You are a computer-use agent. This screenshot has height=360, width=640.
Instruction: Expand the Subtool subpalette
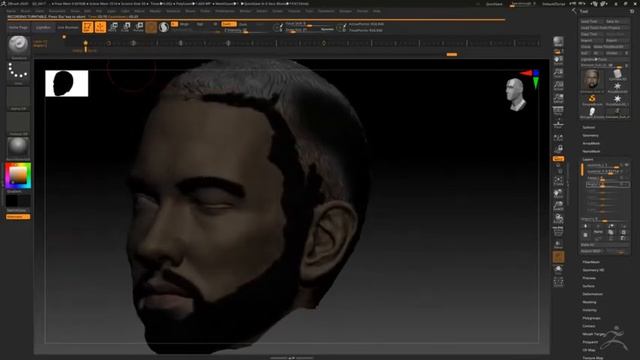pos(589,127)
